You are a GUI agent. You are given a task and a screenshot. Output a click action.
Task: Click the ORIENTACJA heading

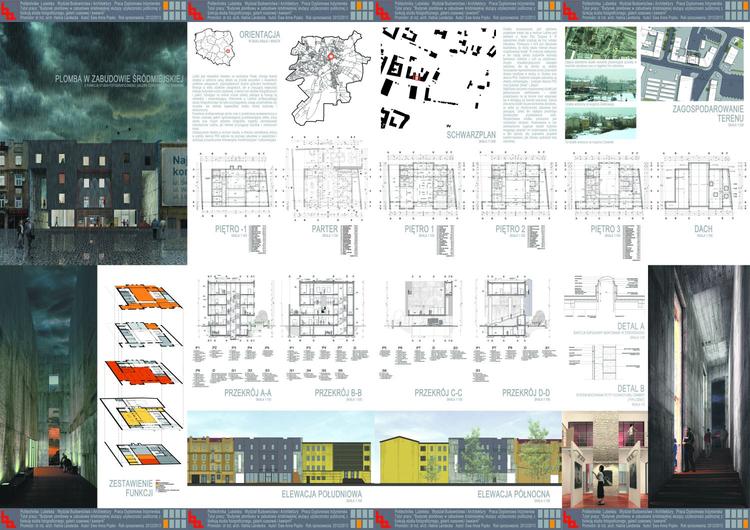(260, 35)
